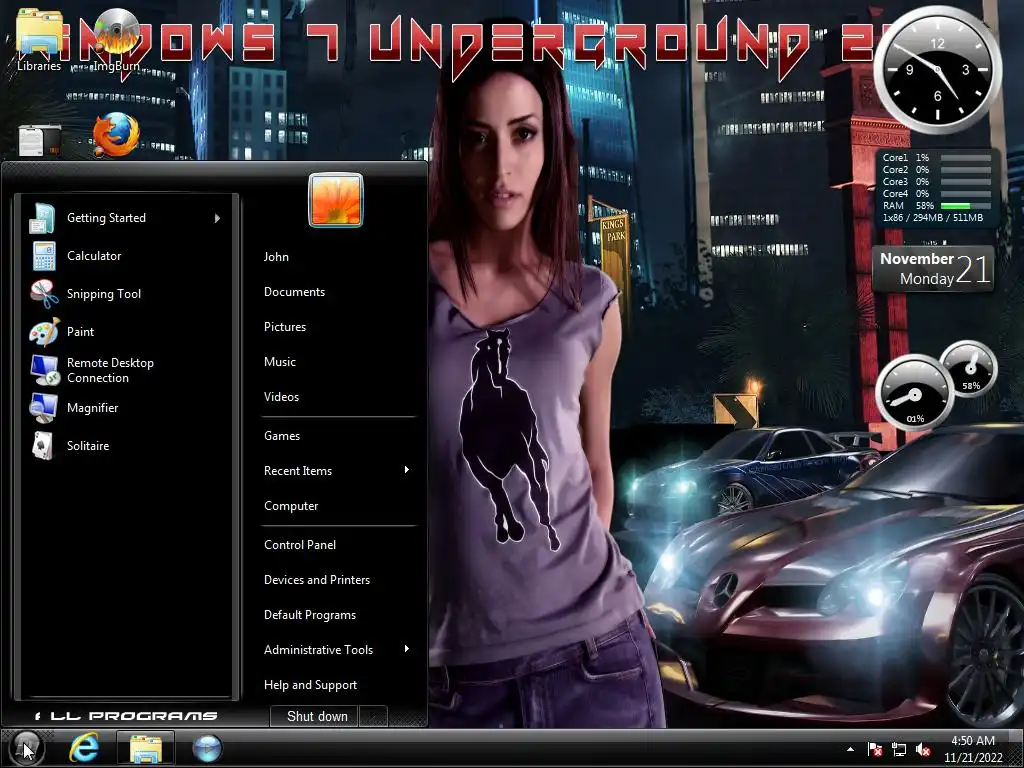
Task: Click the Solitaire cards icon
Action: tap(43, 446)
